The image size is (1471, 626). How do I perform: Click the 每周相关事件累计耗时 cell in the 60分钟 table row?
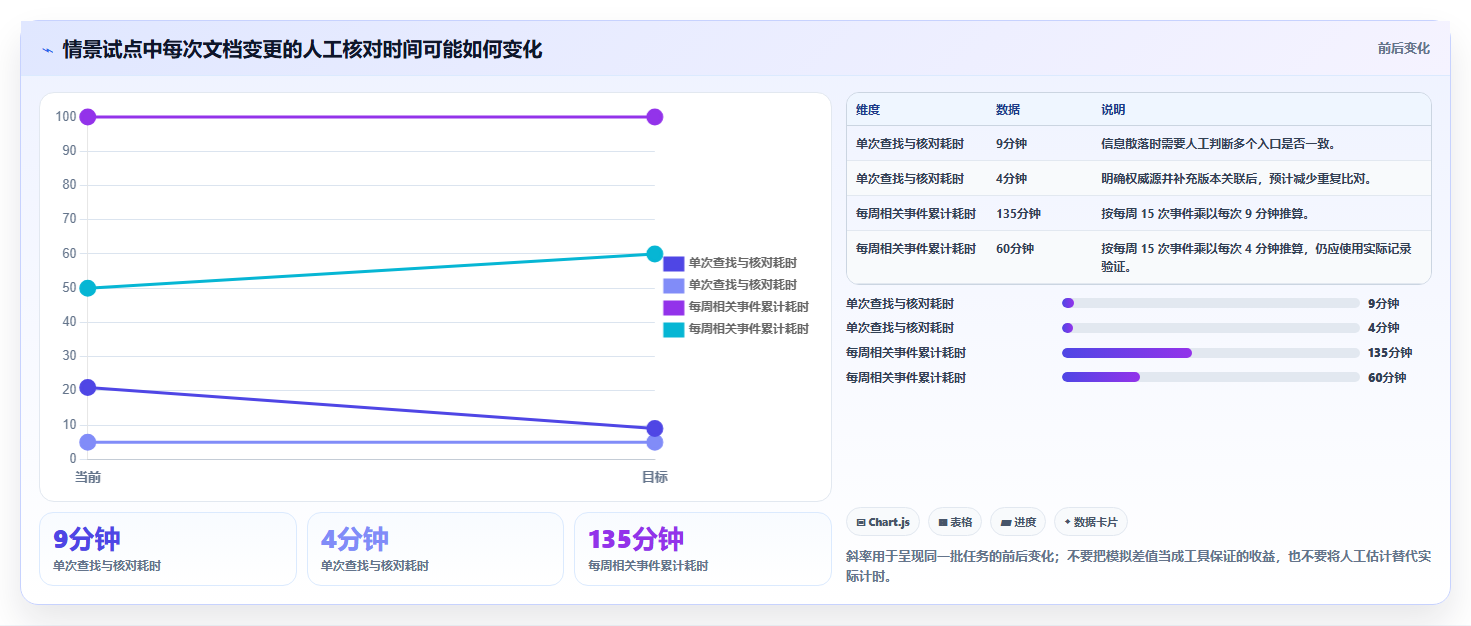916,249
